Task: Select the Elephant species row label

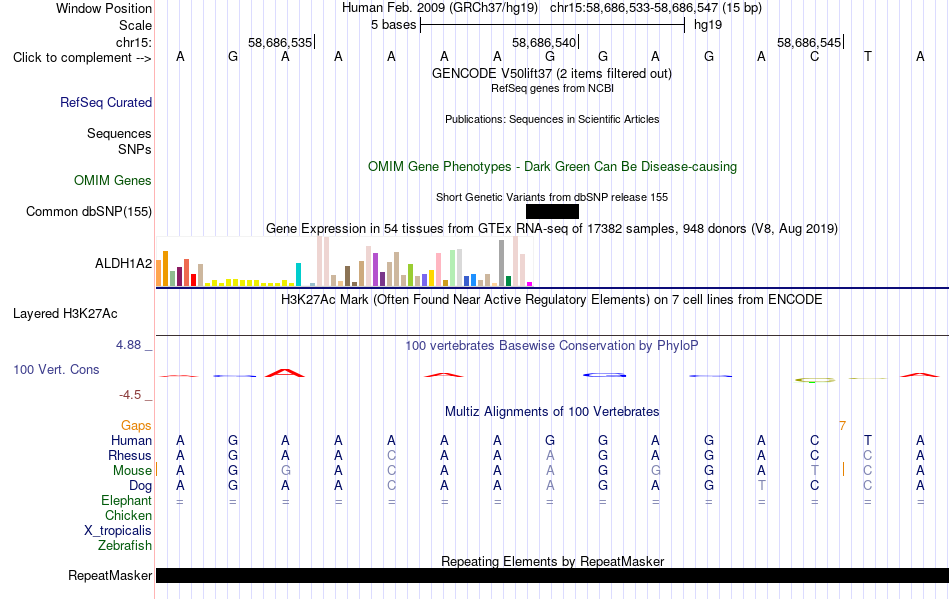Action: [x=127, y=501]
